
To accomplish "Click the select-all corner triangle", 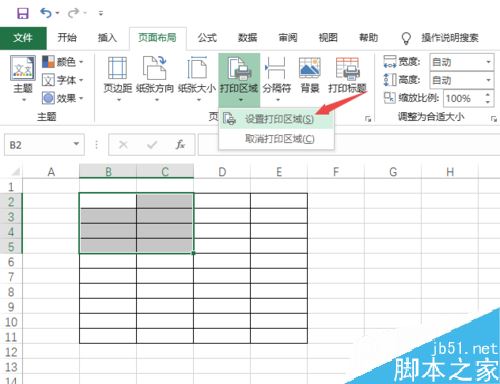I will [x=15, y=172].
